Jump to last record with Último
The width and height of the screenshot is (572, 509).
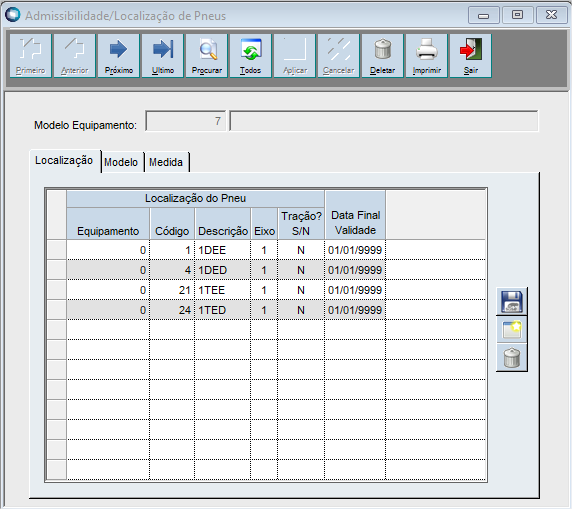coord(163,55)
